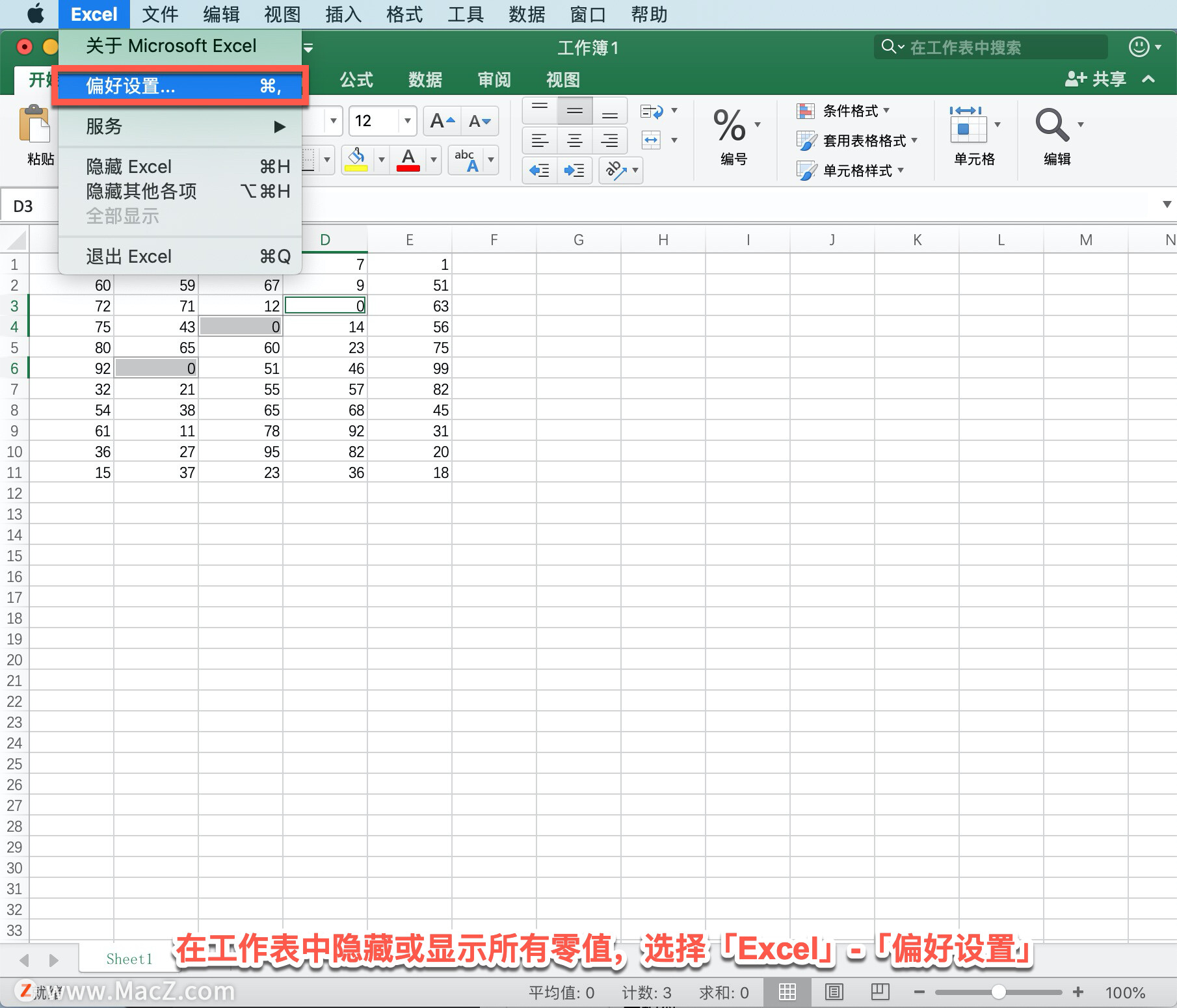This screenshot has height=1008, width=1177.
Task: Expand the formula bar arrow
Action: click(1167, 205)
